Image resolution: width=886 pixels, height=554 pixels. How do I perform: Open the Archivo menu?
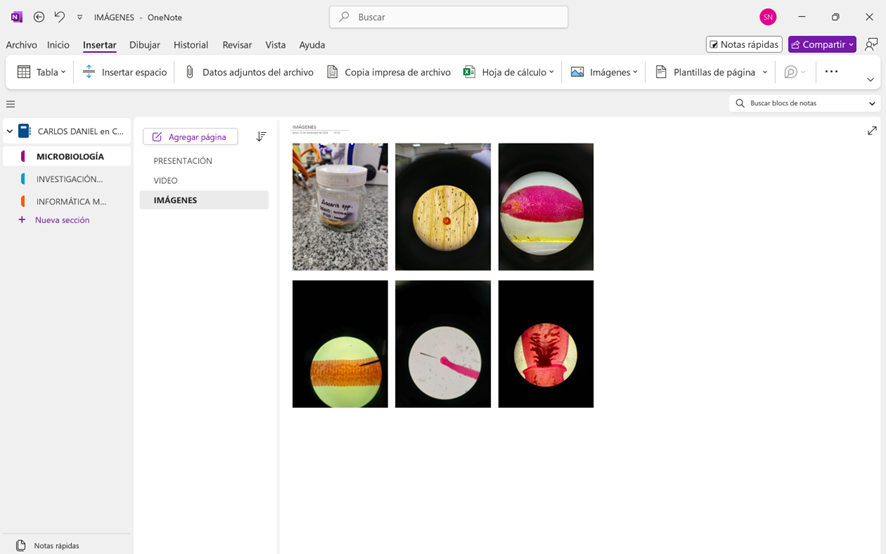21,45
